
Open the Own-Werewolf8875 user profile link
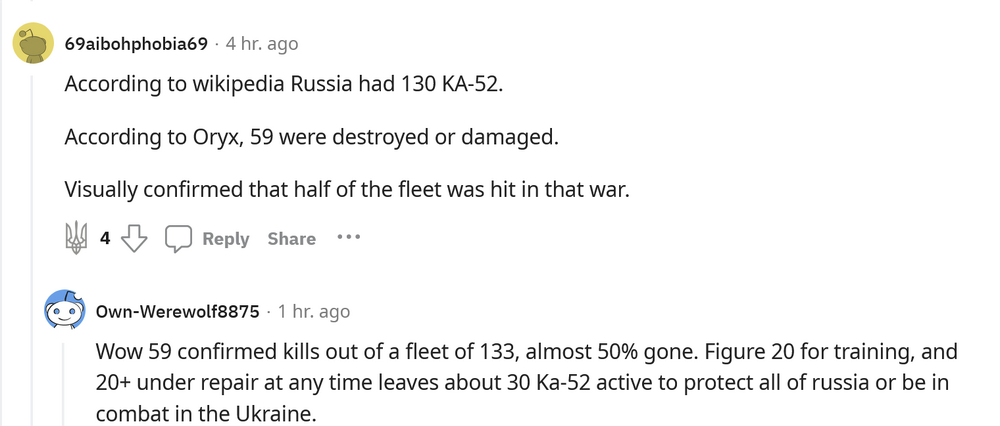(177, 311)
